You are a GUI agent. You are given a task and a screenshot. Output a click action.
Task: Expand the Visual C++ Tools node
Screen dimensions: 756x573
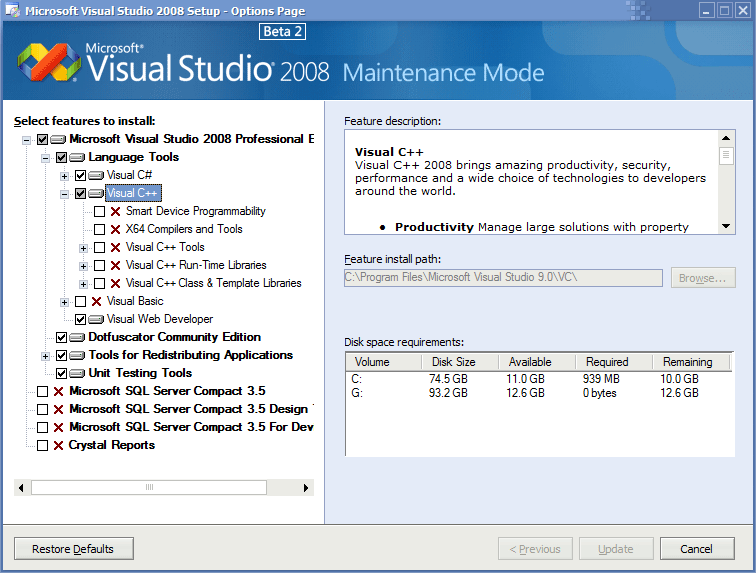[83, 248]
